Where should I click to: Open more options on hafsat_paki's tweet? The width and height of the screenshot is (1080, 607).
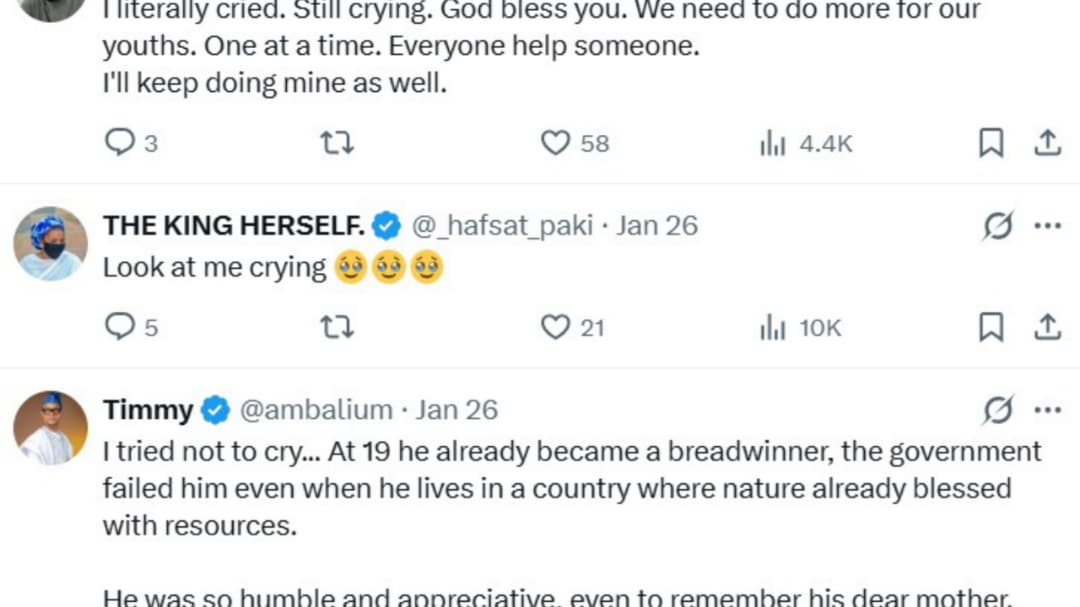point(1047,227)
